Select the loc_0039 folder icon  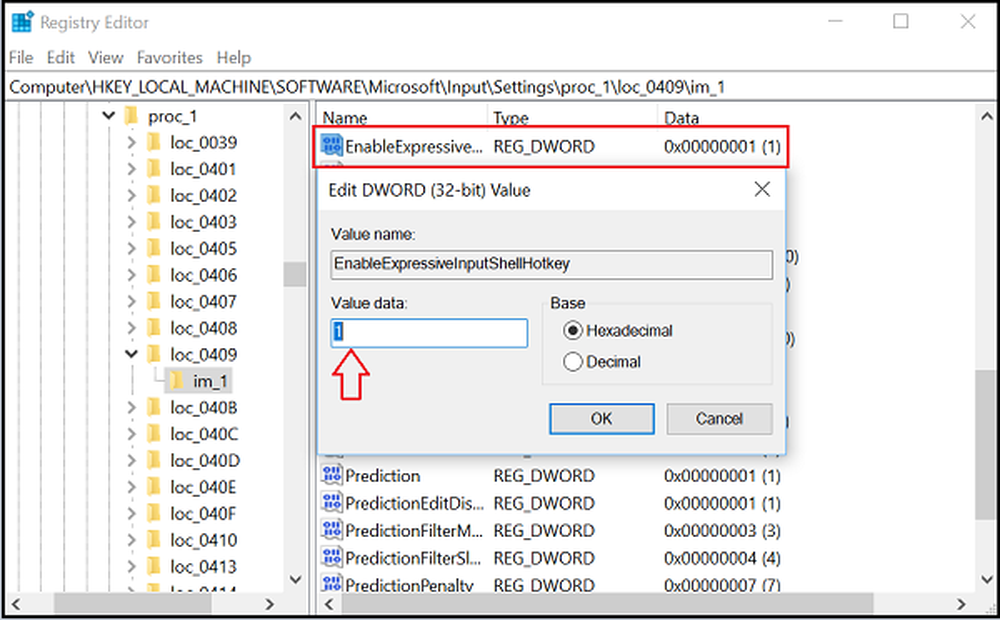(154, 142)
